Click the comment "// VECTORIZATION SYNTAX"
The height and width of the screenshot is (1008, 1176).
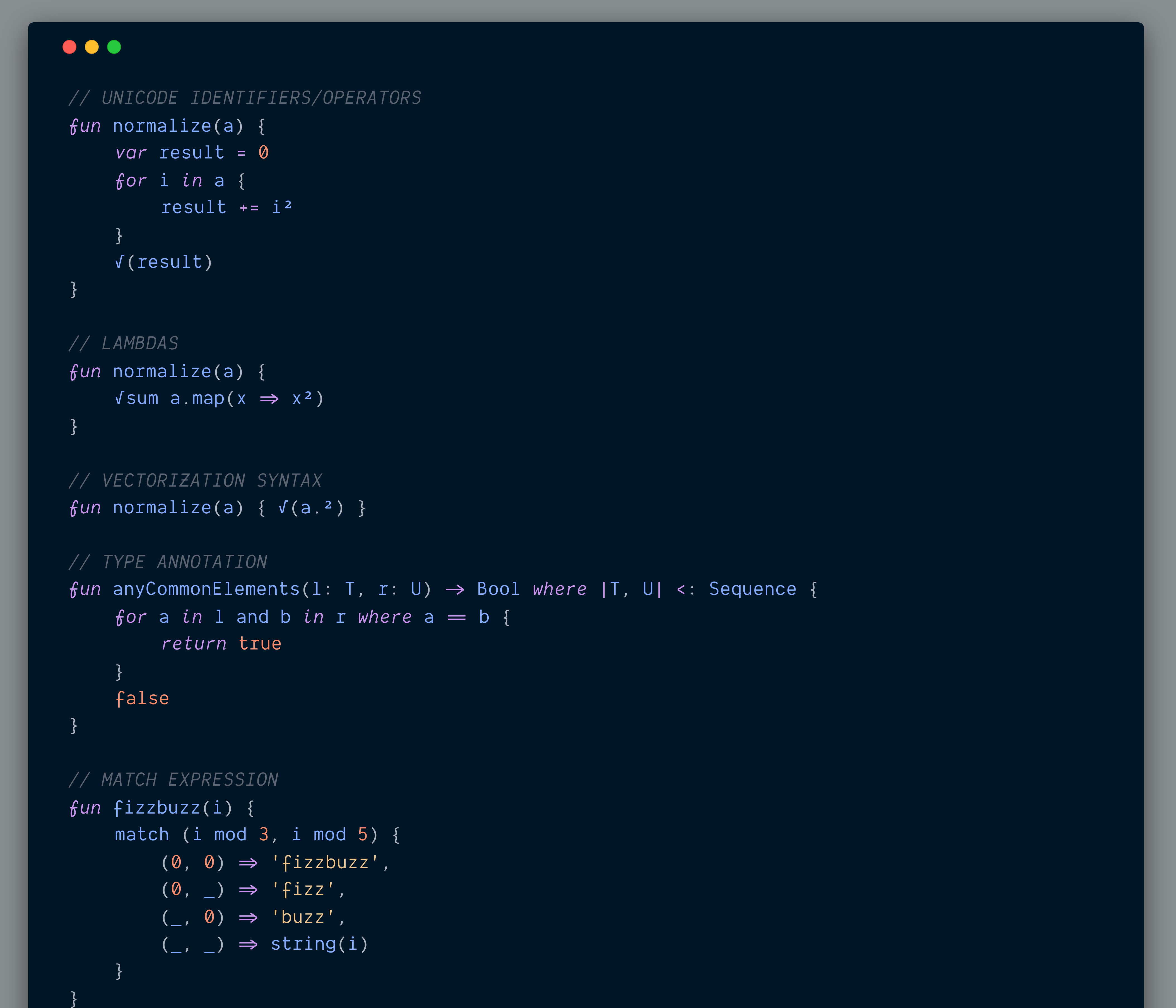coord(195,481)
